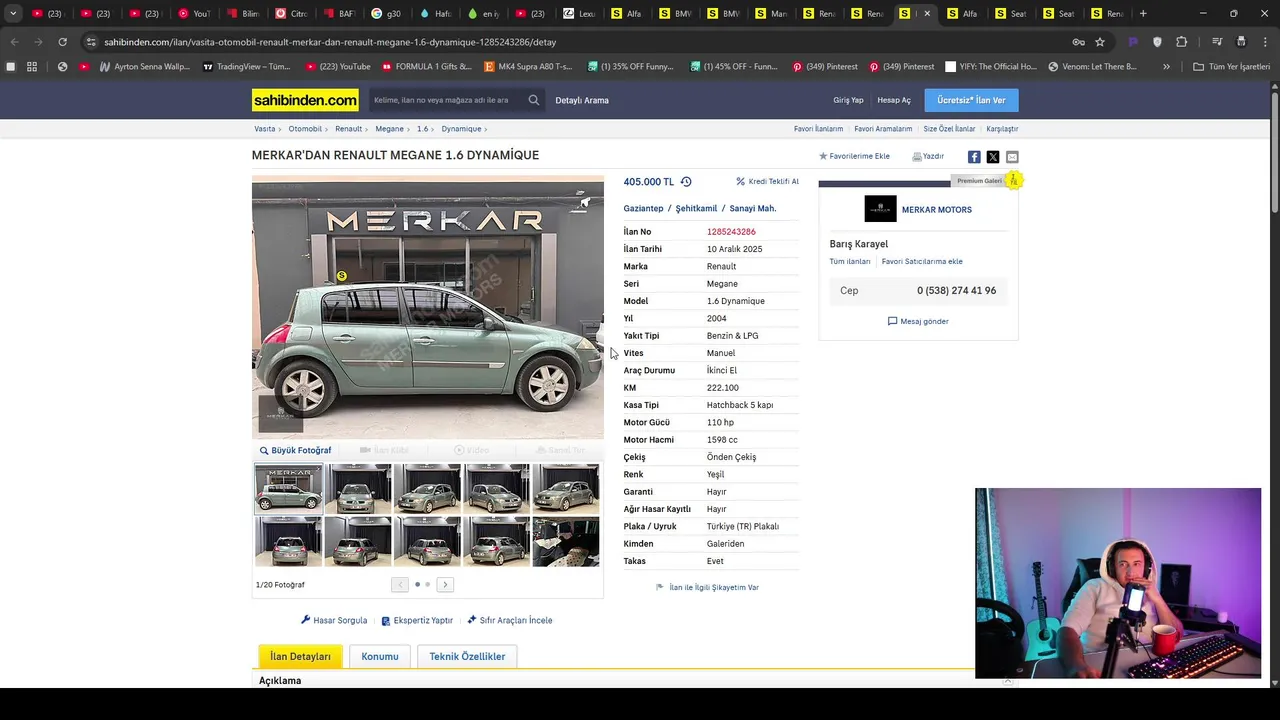Show more bookmarks chevron
Screen dimensions: 1280x720
click(x=1166, y=67)
